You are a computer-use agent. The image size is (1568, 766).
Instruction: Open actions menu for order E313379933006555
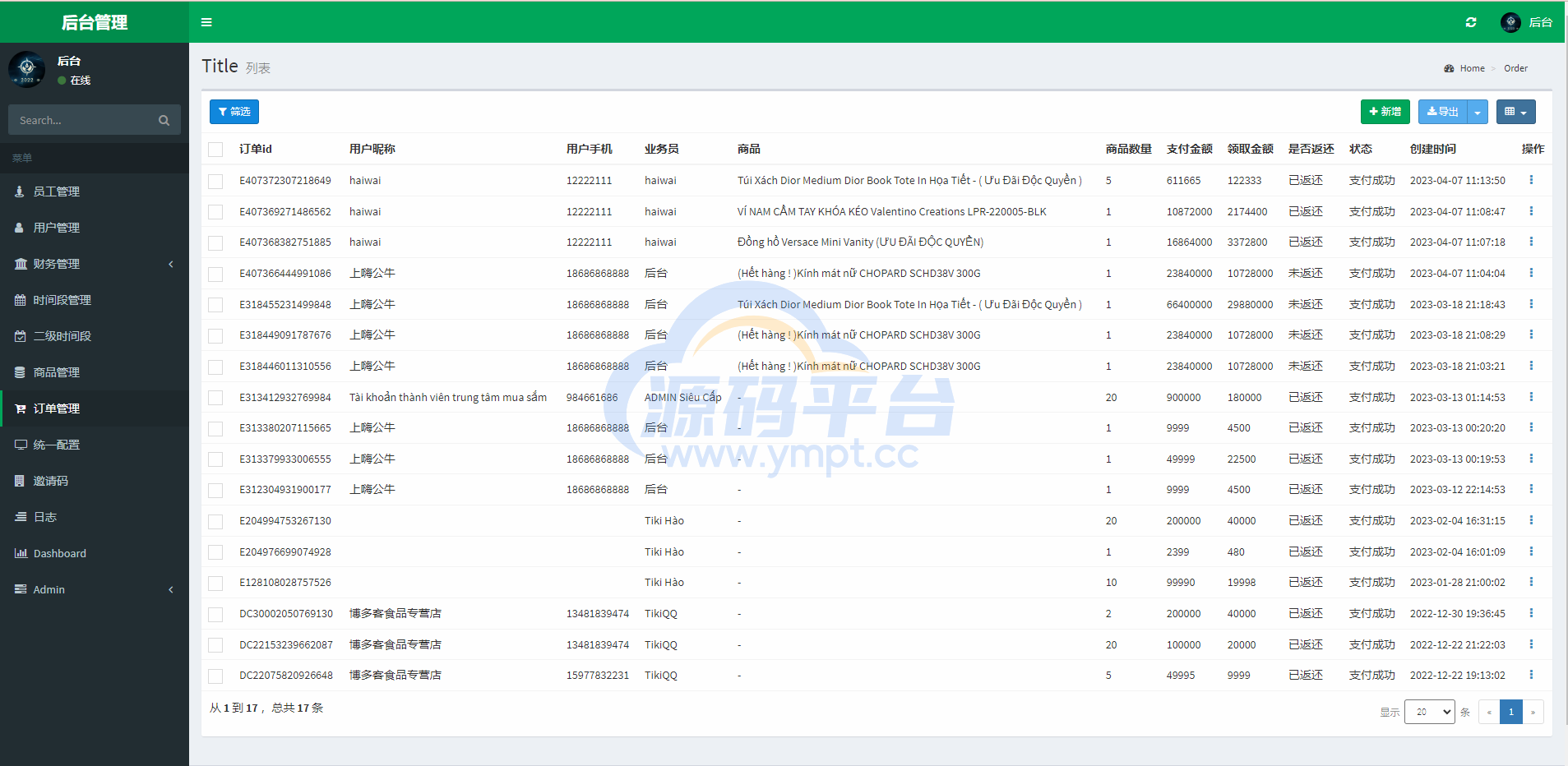[1531, 459]
